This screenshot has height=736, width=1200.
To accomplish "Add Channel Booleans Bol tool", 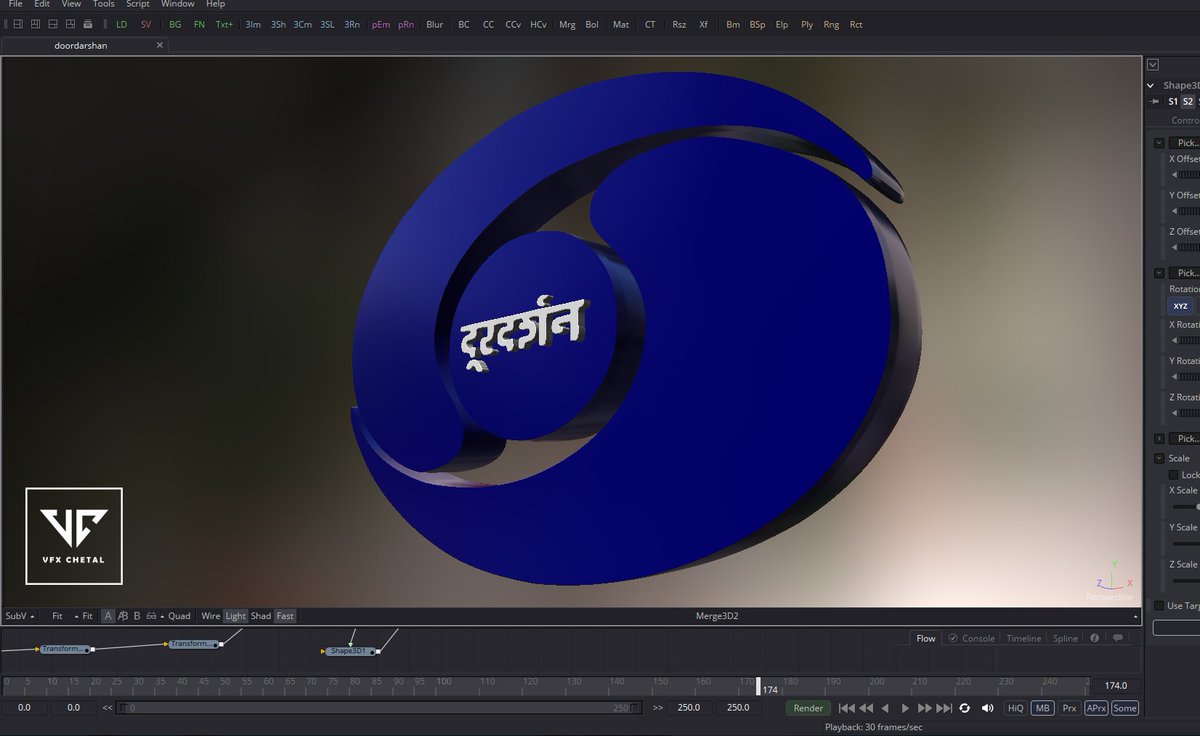I will coord(592,24).
